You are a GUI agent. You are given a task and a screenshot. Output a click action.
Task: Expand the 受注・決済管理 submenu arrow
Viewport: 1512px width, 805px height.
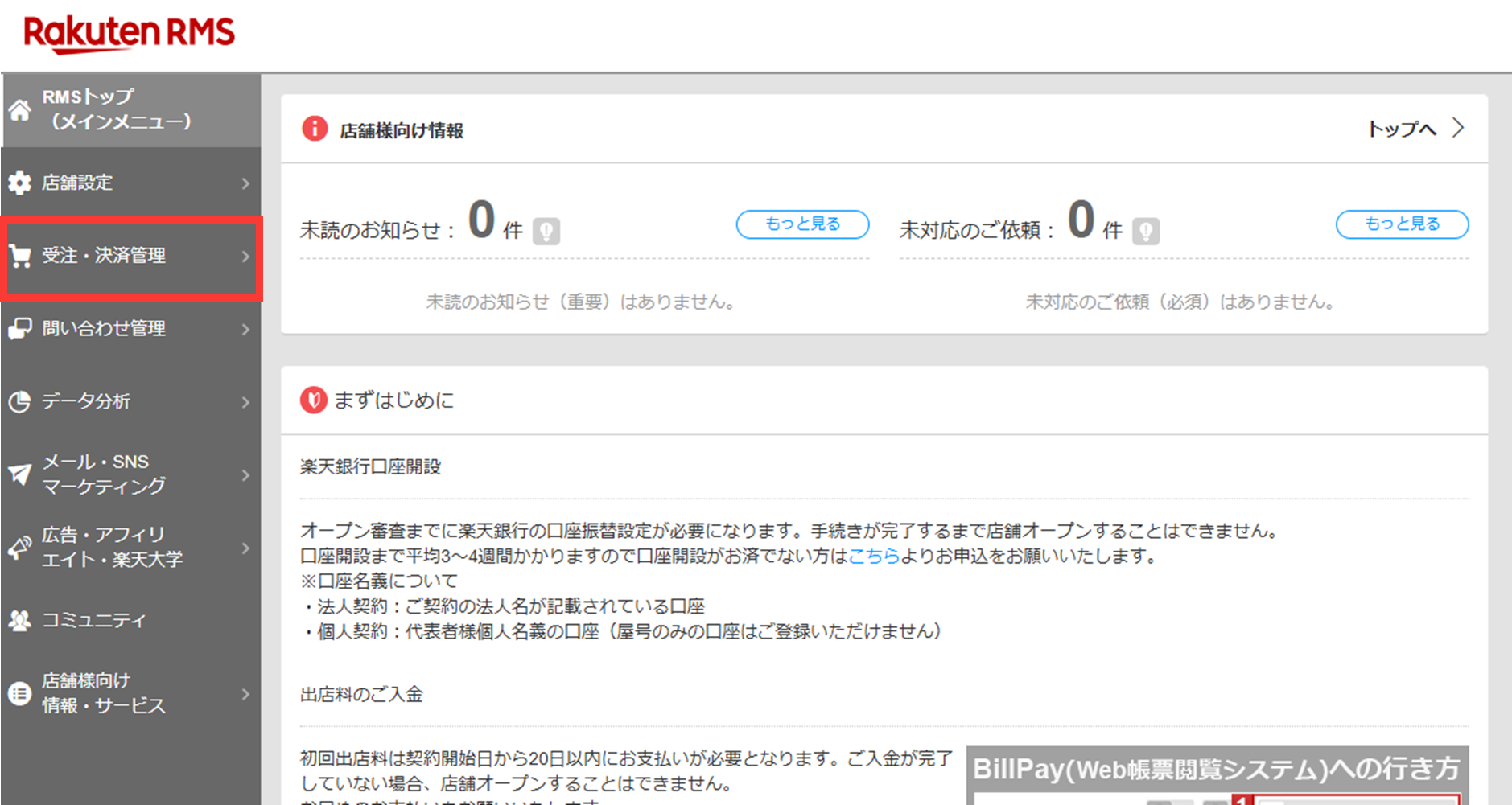pos(246,257)
